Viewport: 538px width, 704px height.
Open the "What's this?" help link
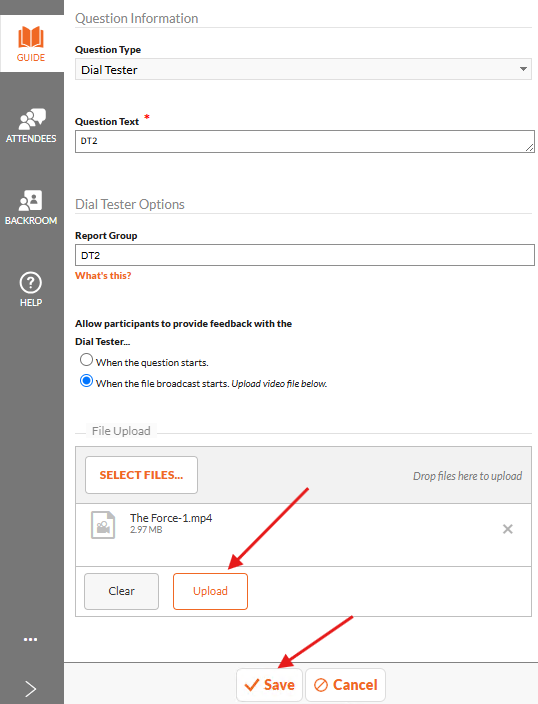(x=103, y=276)
